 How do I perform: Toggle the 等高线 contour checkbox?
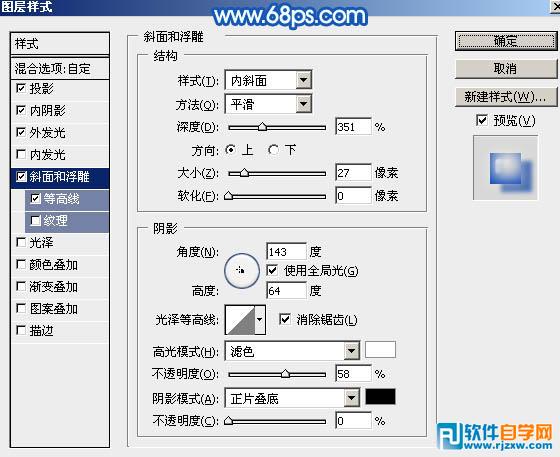[x=36, y=199]
